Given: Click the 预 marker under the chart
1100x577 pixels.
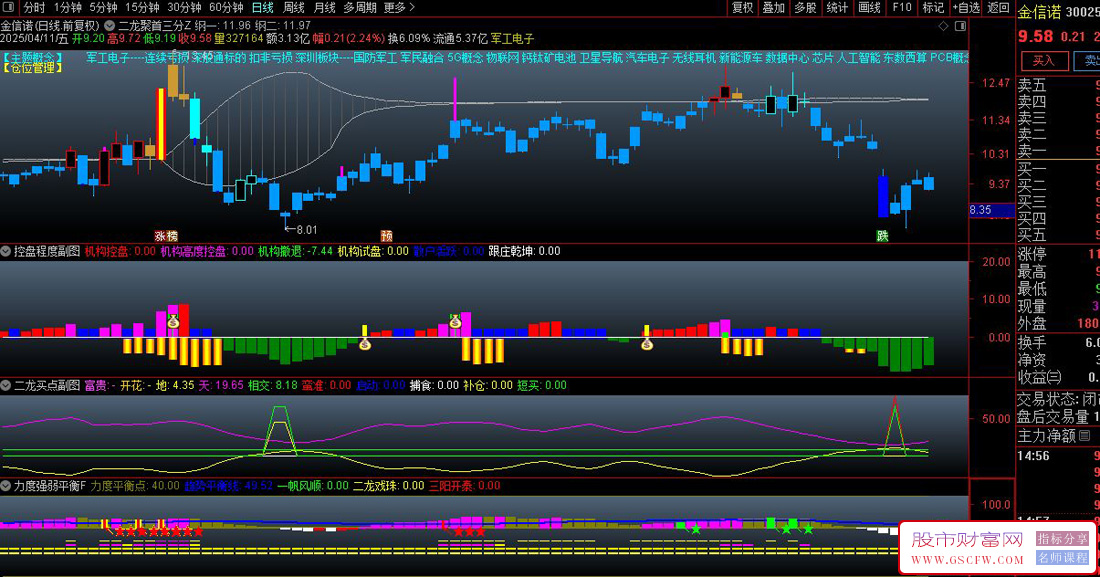Looking at the screenshot, I should tap(387, 237).
